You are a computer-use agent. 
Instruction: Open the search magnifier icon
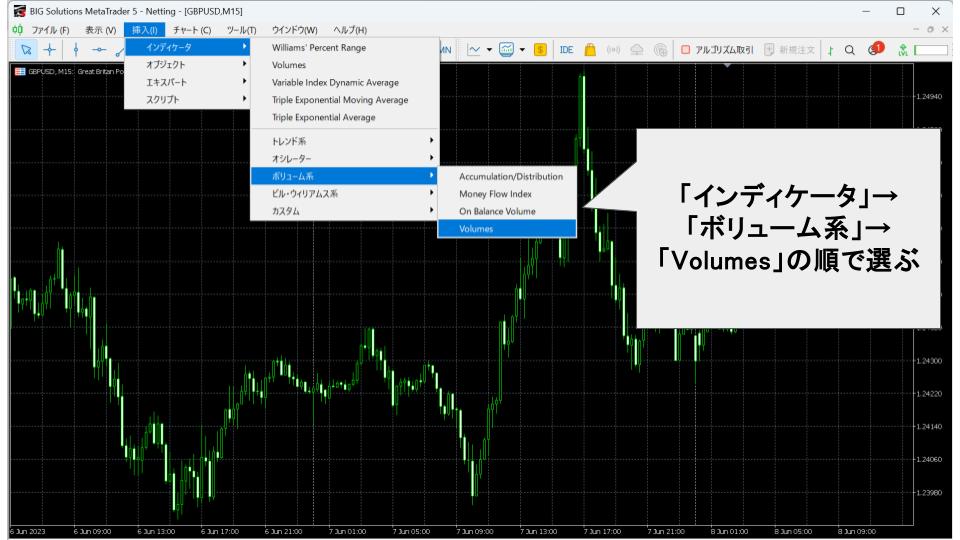(850, 50)
